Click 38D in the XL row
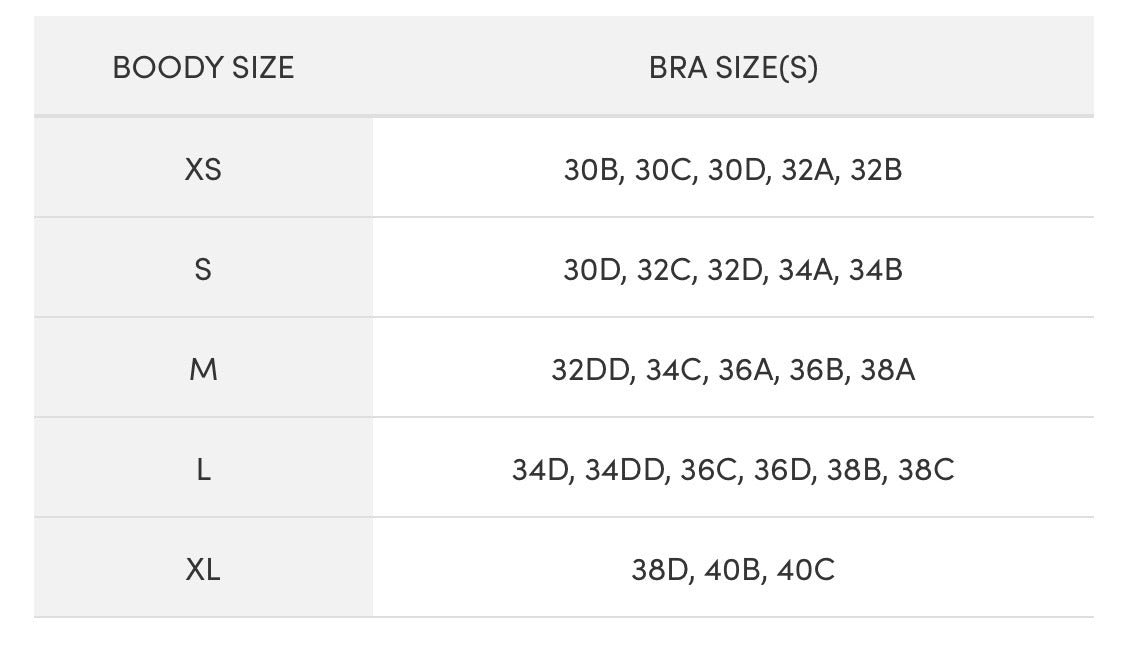The width and height of the screenshot is (1132, 668). [x=661, y=570]
